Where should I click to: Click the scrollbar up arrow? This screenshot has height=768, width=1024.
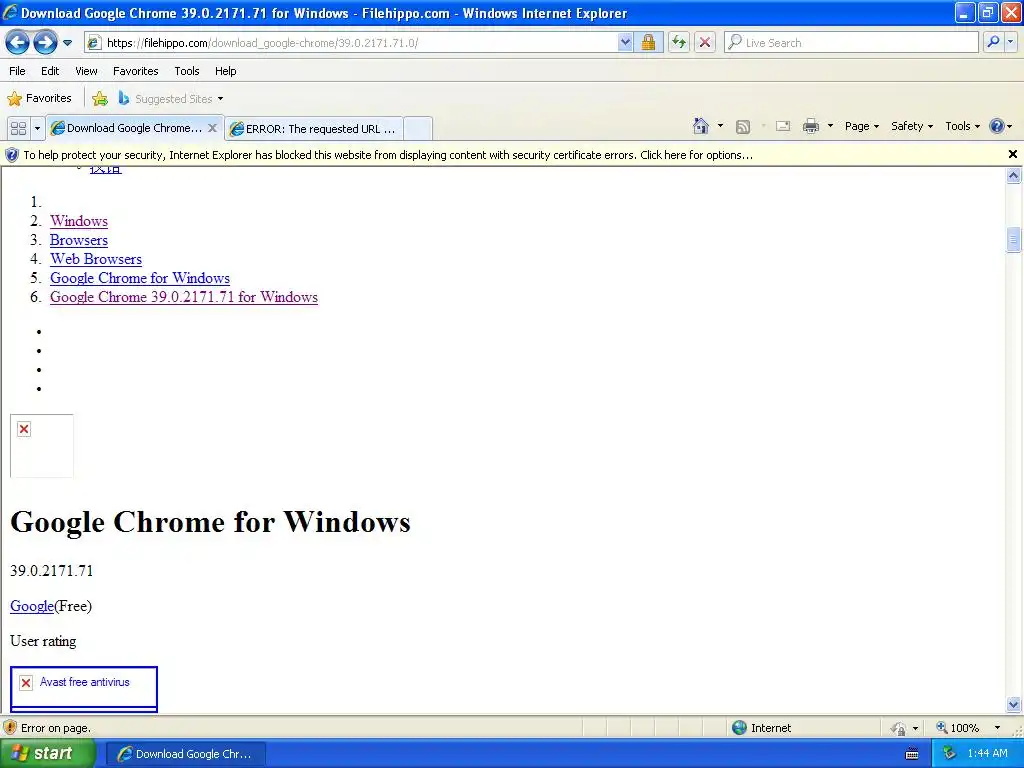tap(1014, 175)
